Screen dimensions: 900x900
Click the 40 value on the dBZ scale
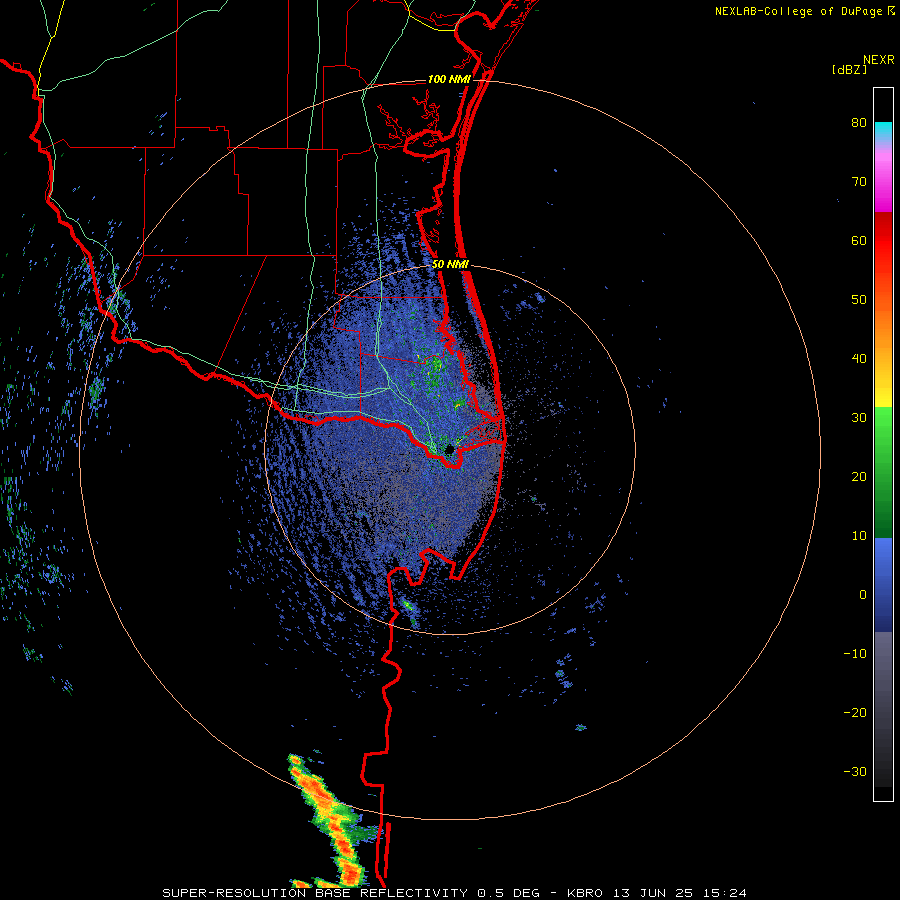(859, 359)
